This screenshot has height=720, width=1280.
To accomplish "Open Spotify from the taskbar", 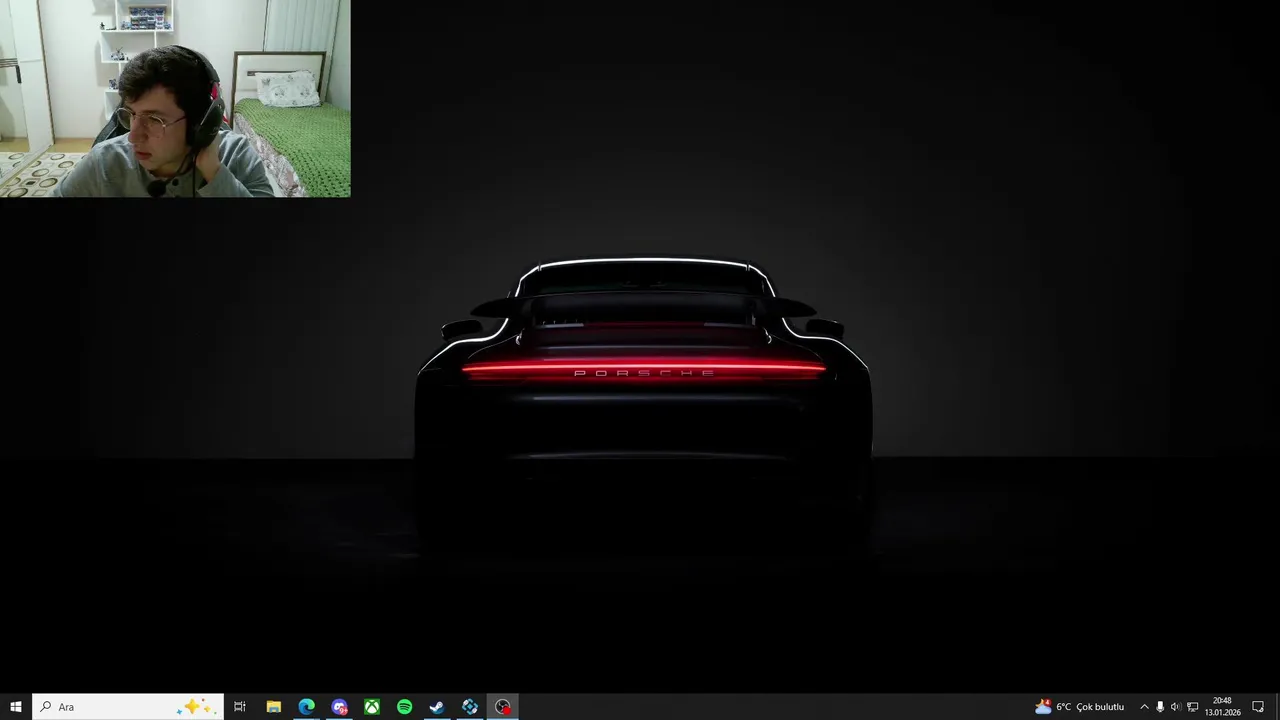I will click(x=404, y=707).
